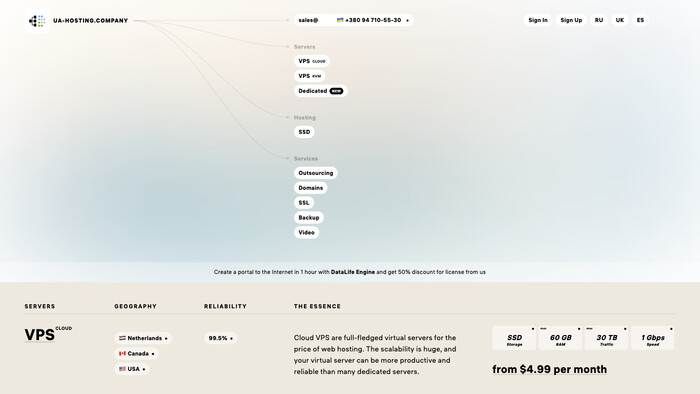Open the Domains service item

310,188
